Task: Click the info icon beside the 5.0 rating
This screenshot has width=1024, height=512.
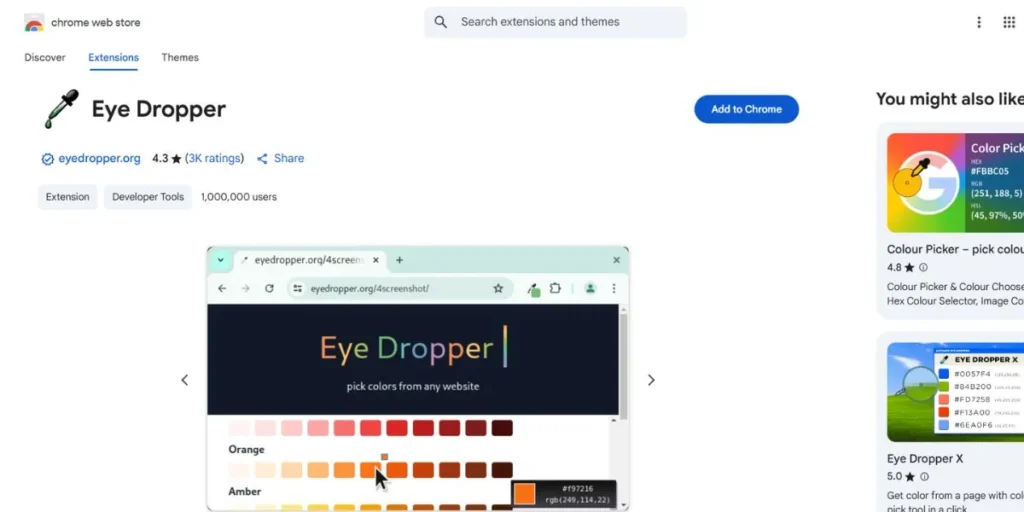Action: (x=923, y=477)
